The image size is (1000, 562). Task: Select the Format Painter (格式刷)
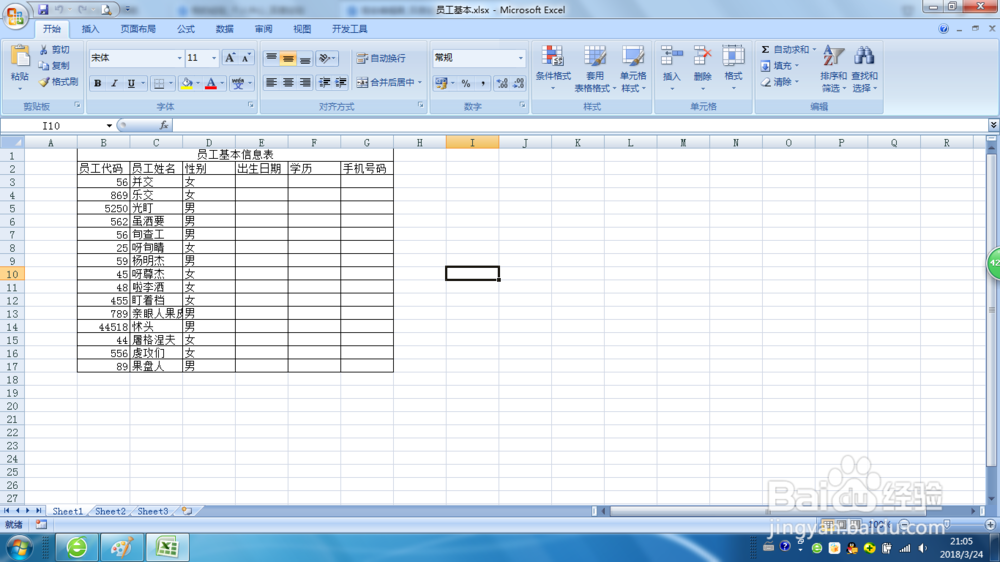(58, 82)
